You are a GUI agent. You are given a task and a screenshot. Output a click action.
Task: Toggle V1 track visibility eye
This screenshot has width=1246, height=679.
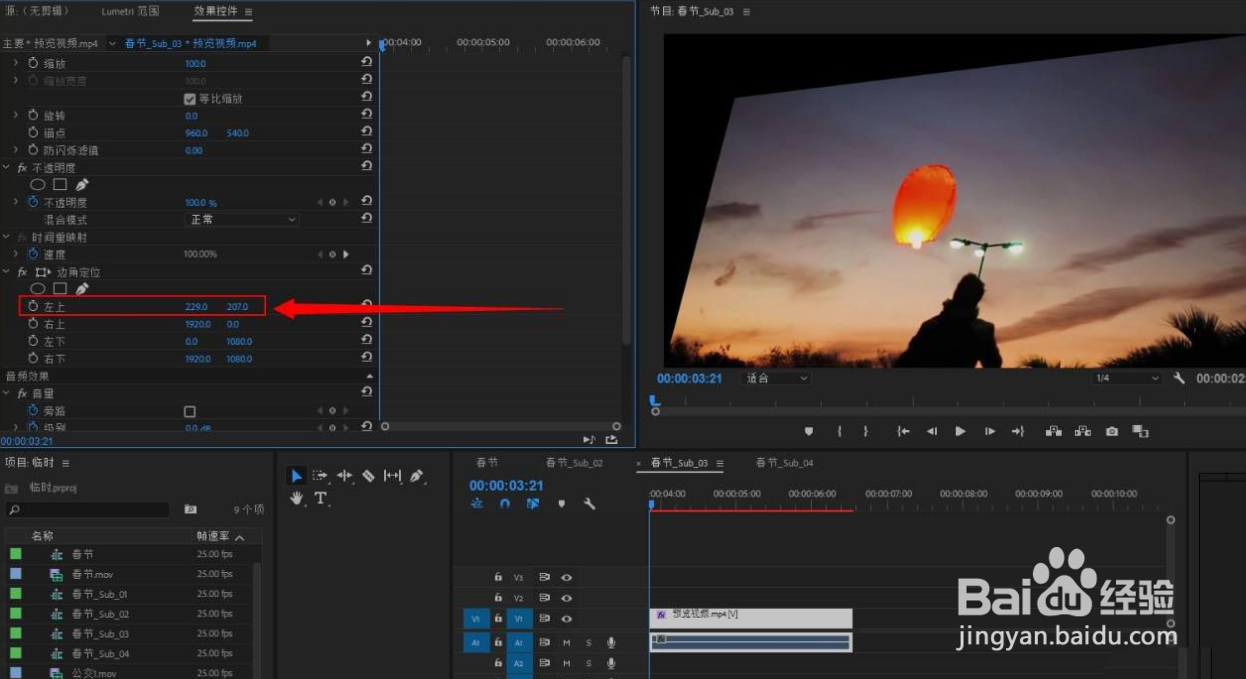point(566,619)
